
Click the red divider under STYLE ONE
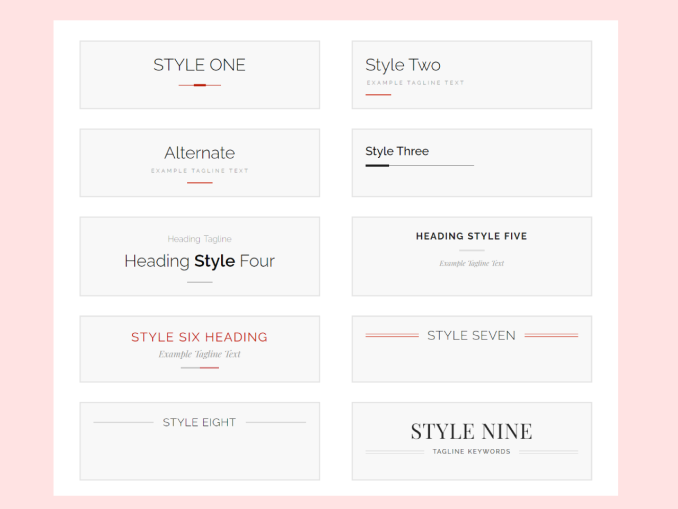pos(199,86)
